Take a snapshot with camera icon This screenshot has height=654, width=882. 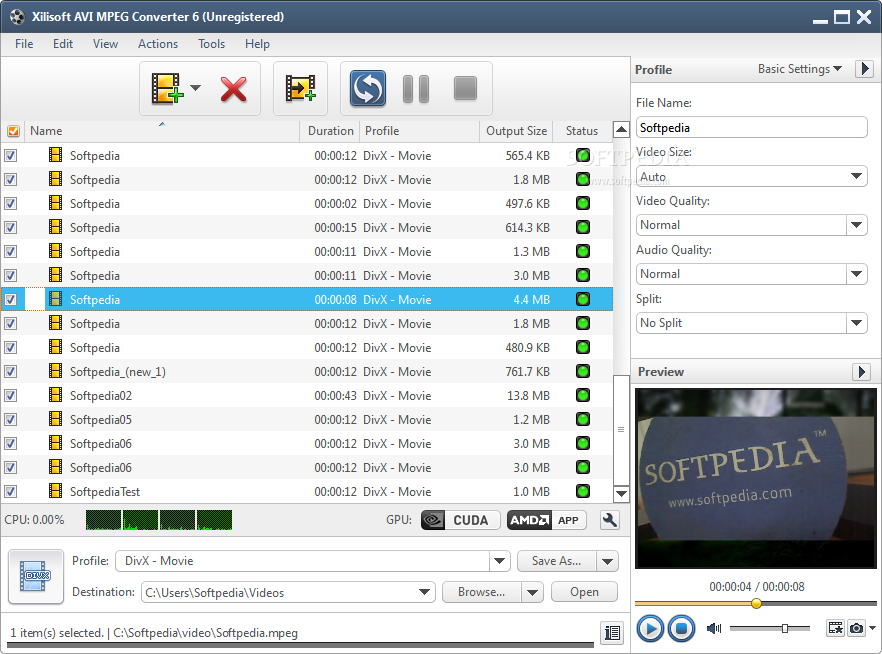tap(856, 628)
